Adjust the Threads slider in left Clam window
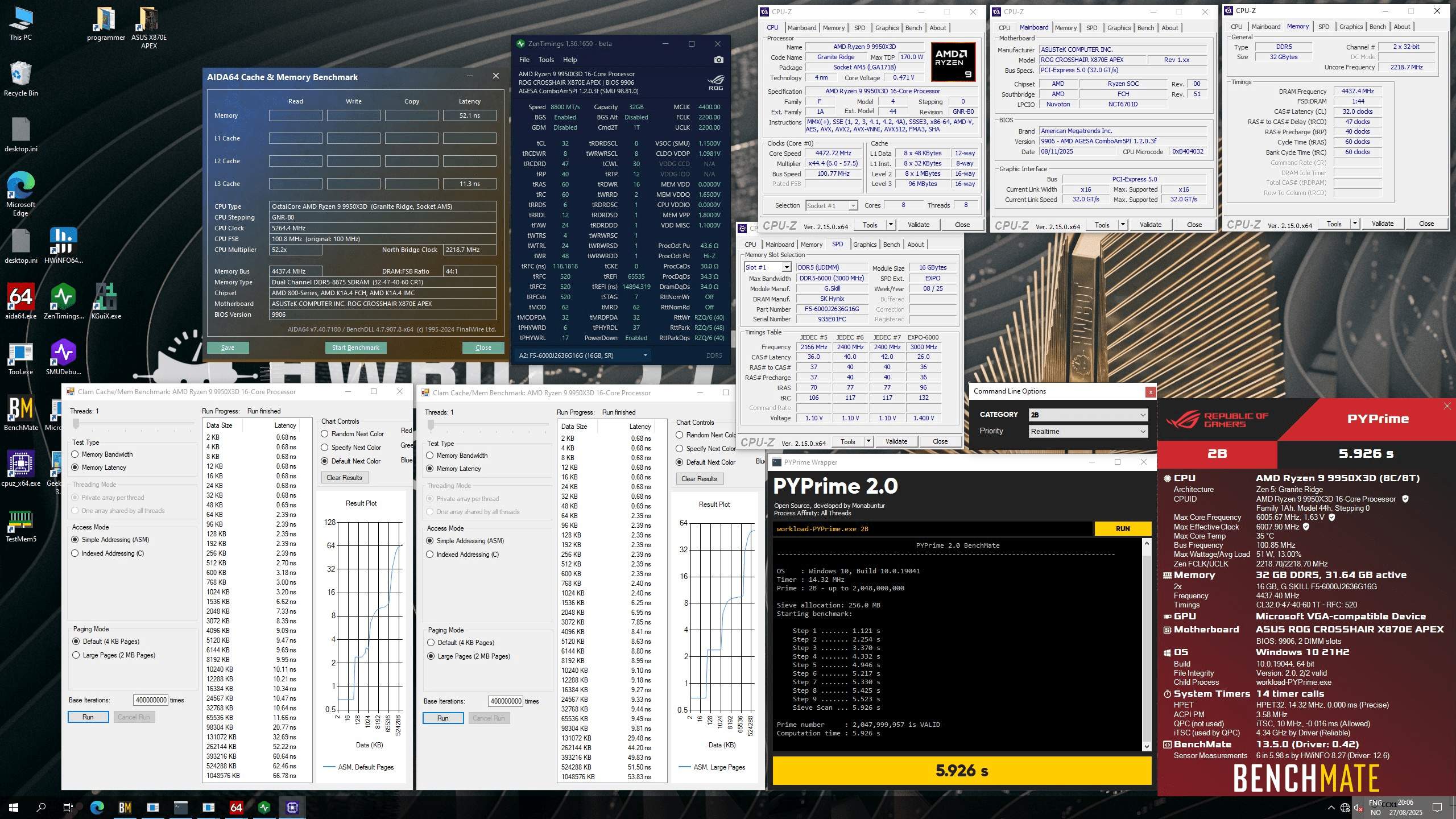This screenshot has width=1456, height=819. (76, 424)
